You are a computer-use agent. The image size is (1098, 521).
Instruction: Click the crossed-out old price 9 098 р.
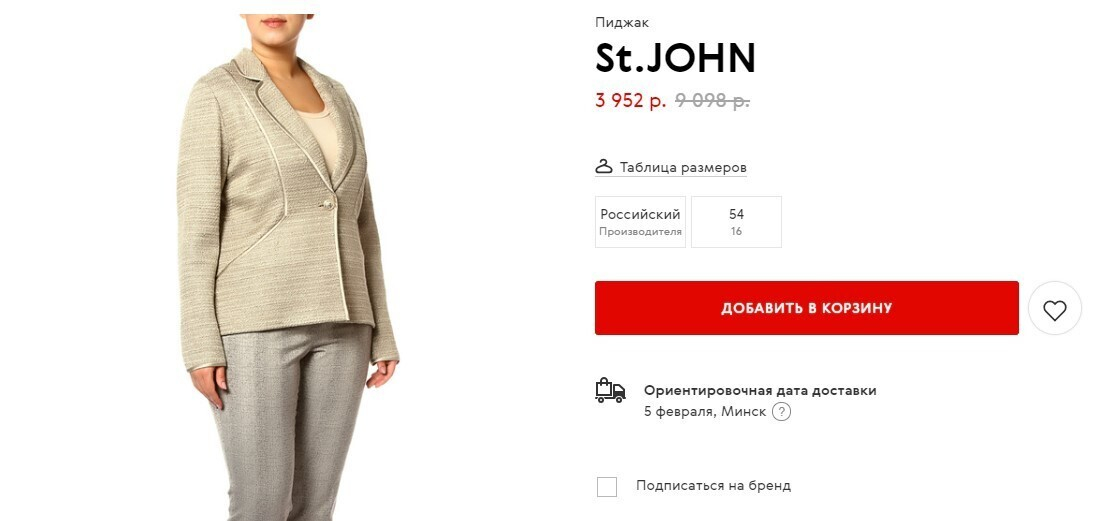(713, 101)
